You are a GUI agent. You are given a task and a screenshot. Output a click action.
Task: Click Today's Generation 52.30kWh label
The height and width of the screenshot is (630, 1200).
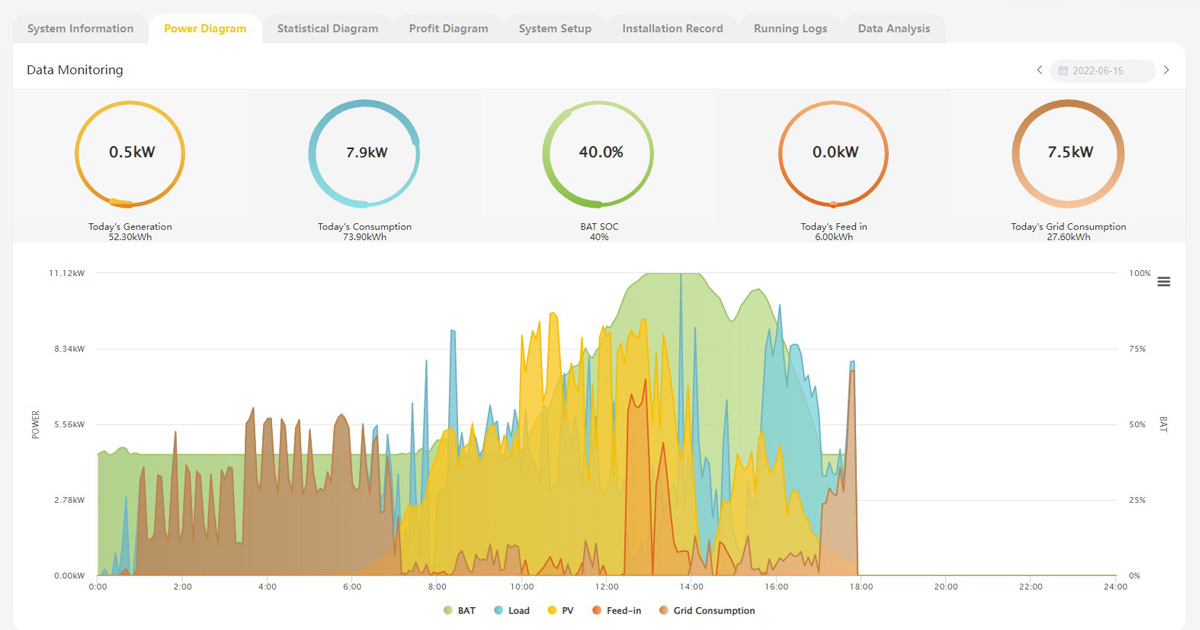point(130,232)
